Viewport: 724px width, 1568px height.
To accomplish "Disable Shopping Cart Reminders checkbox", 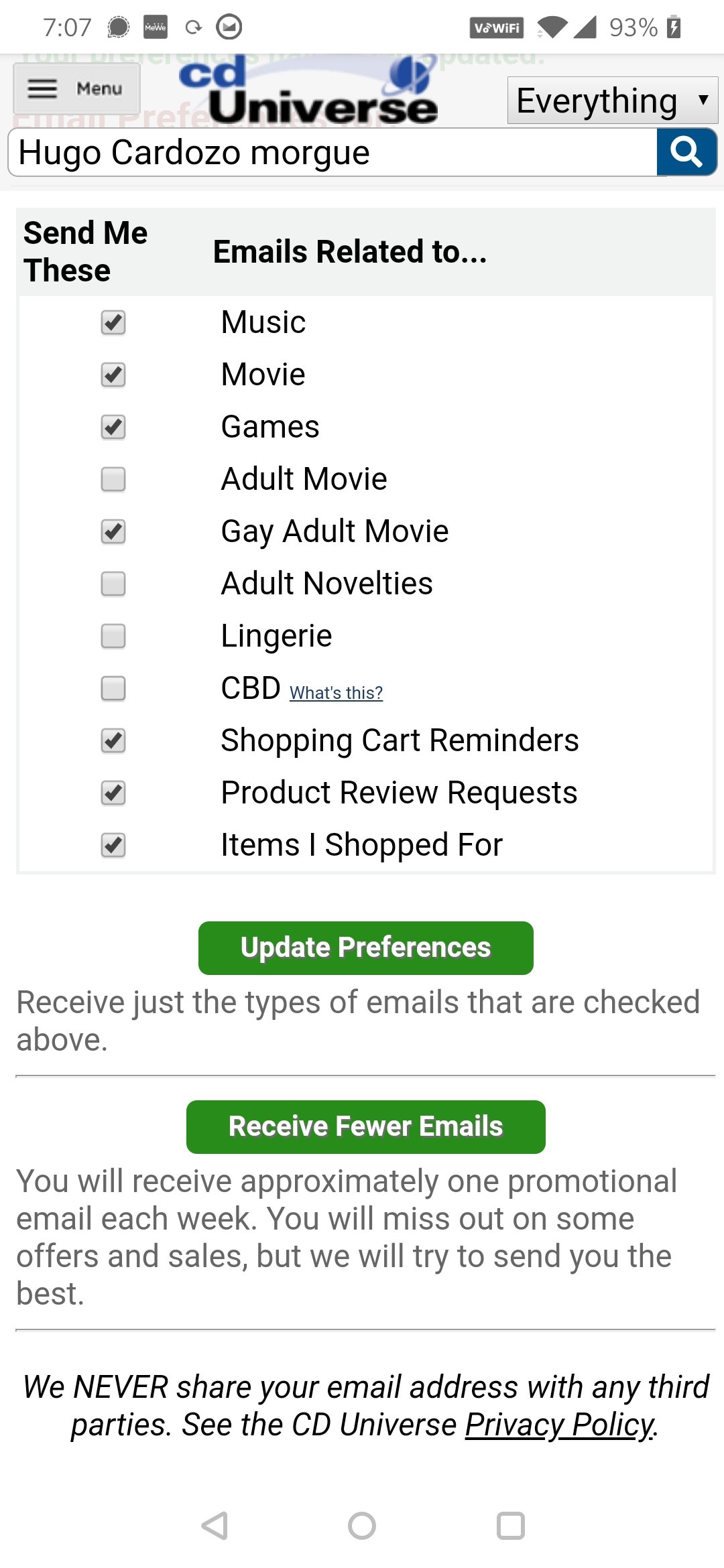I will click(113, 740).
